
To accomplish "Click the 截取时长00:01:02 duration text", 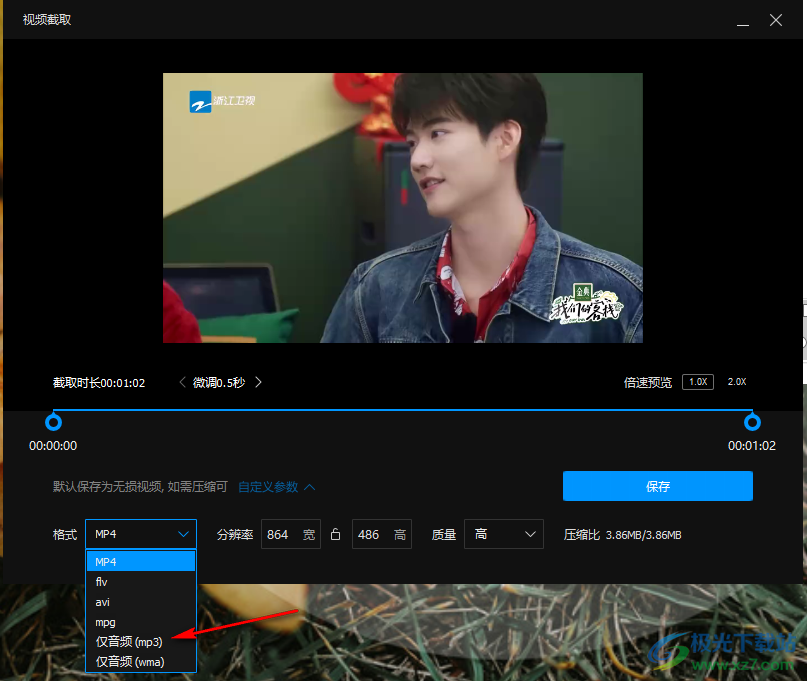I will tap(99, 383).
